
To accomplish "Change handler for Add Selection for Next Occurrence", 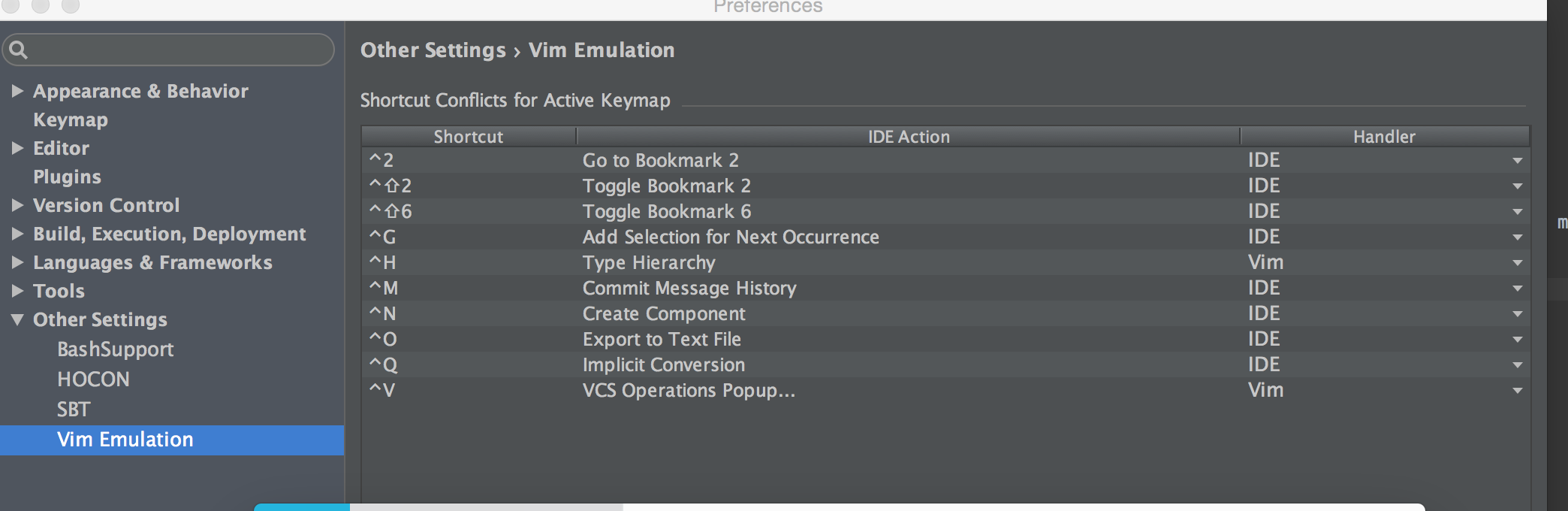I will (x=1517, y=237).
